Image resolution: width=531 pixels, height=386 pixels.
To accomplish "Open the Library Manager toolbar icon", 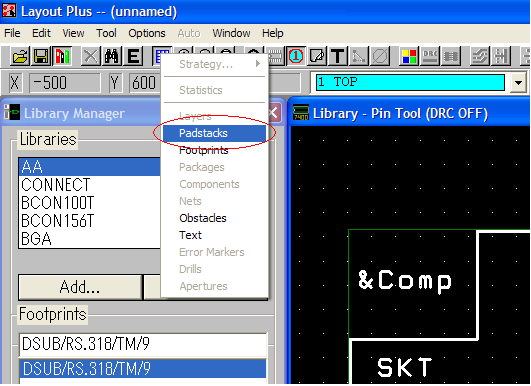I will (62, 56).
